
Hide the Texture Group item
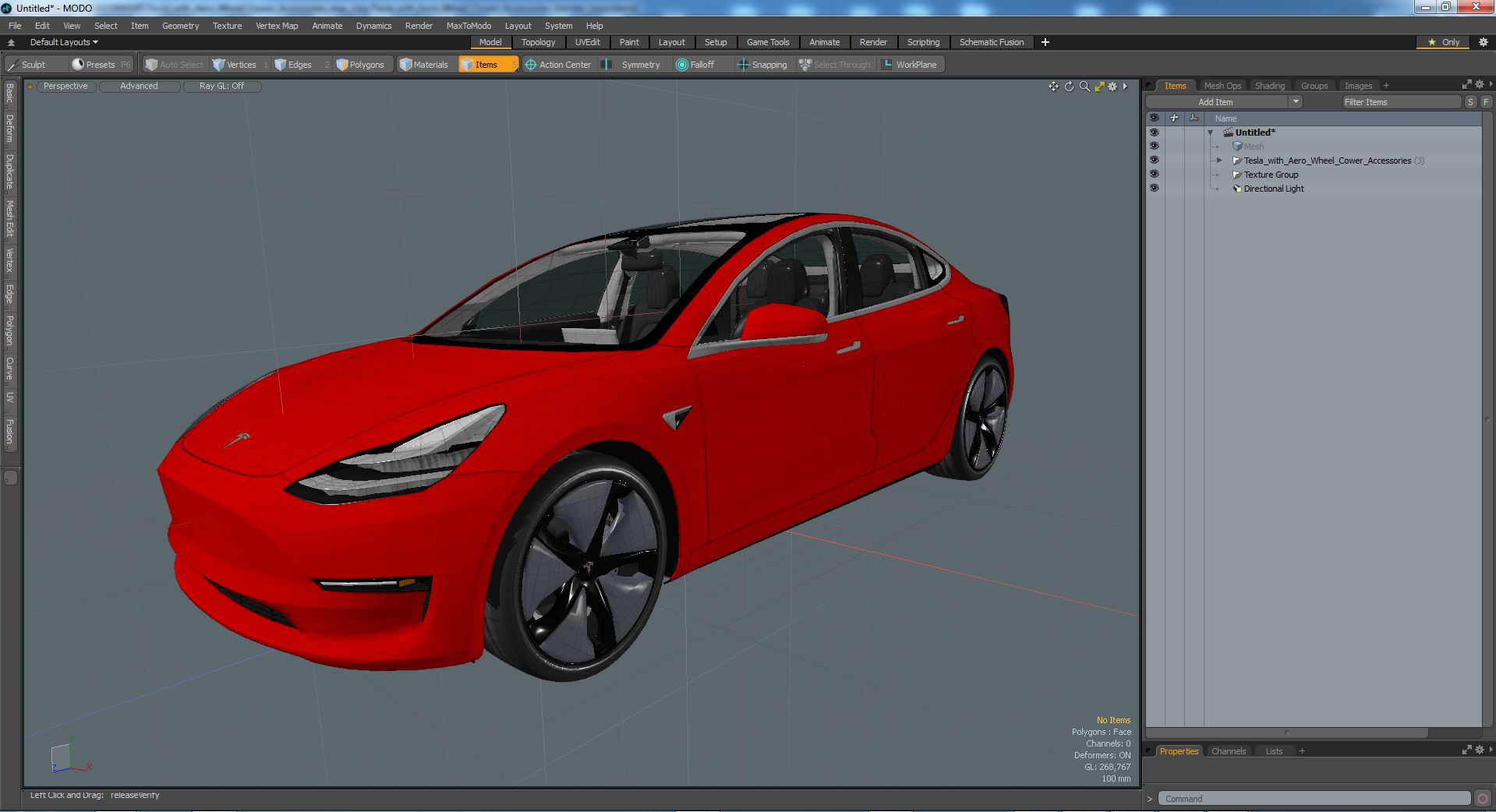coord(1154,175)
